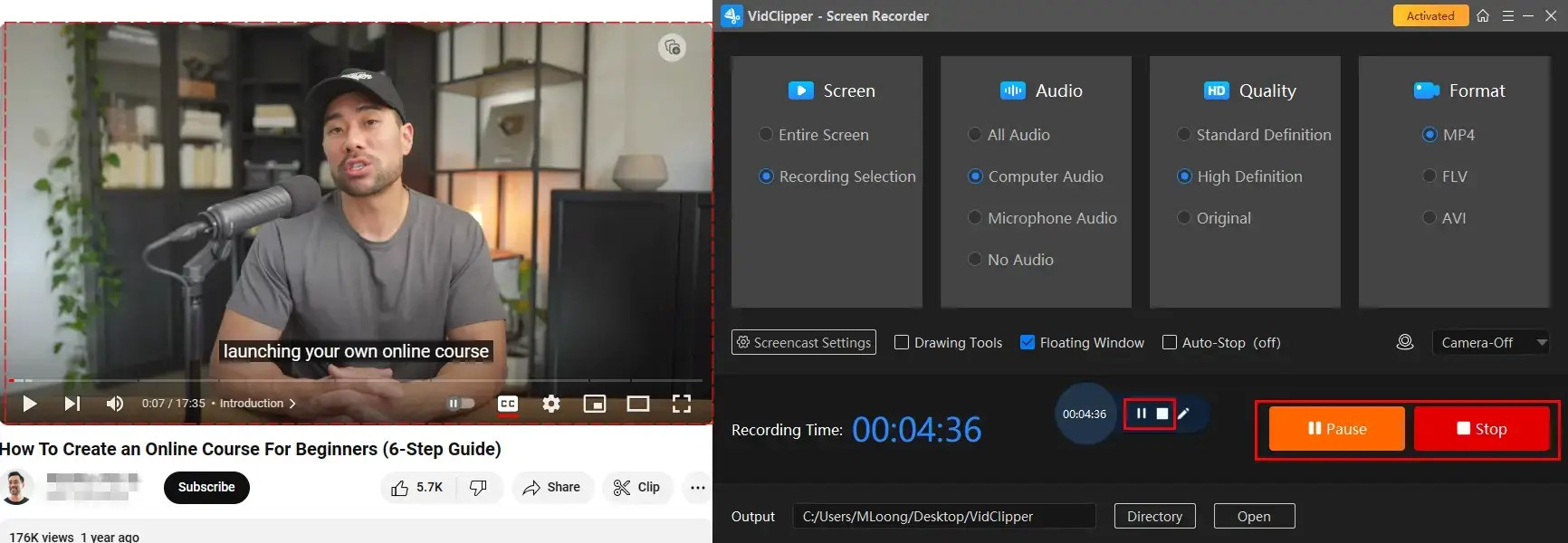Select Computer Audio option
Screen dimensions: 1568x543
(x=1035, y=176)
